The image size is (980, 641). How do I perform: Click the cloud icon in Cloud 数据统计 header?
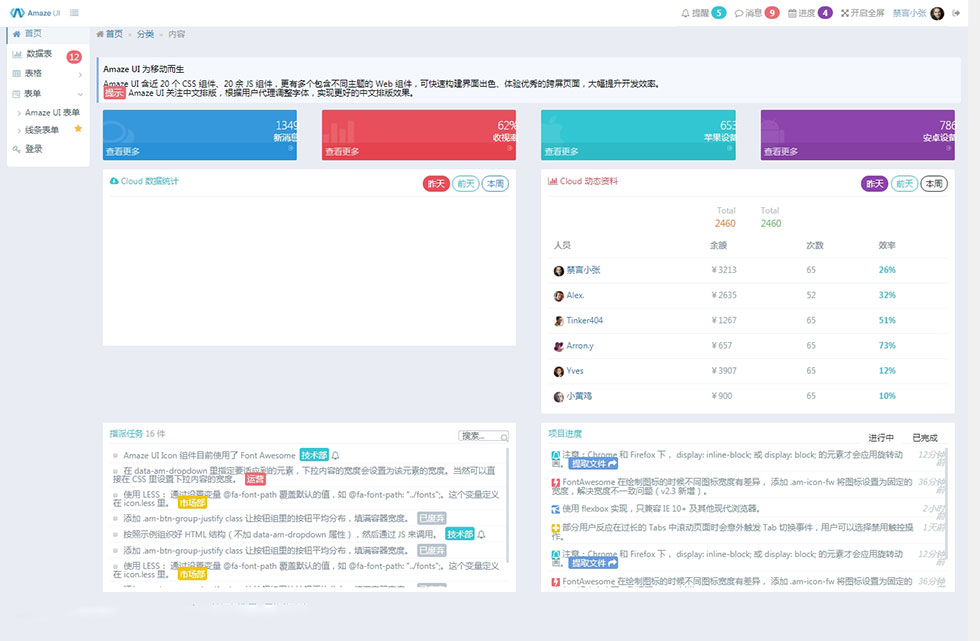click(x=114, y=181)
